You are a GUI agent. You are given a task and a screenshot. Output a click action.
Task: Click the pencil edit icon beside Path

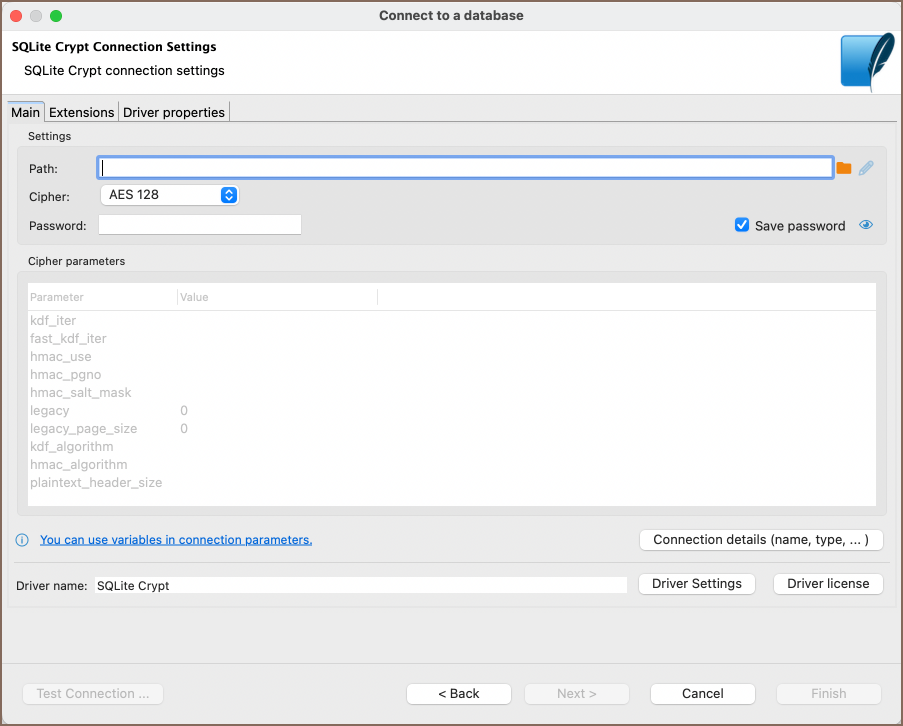pyautogui.click(x=866, y=168)
